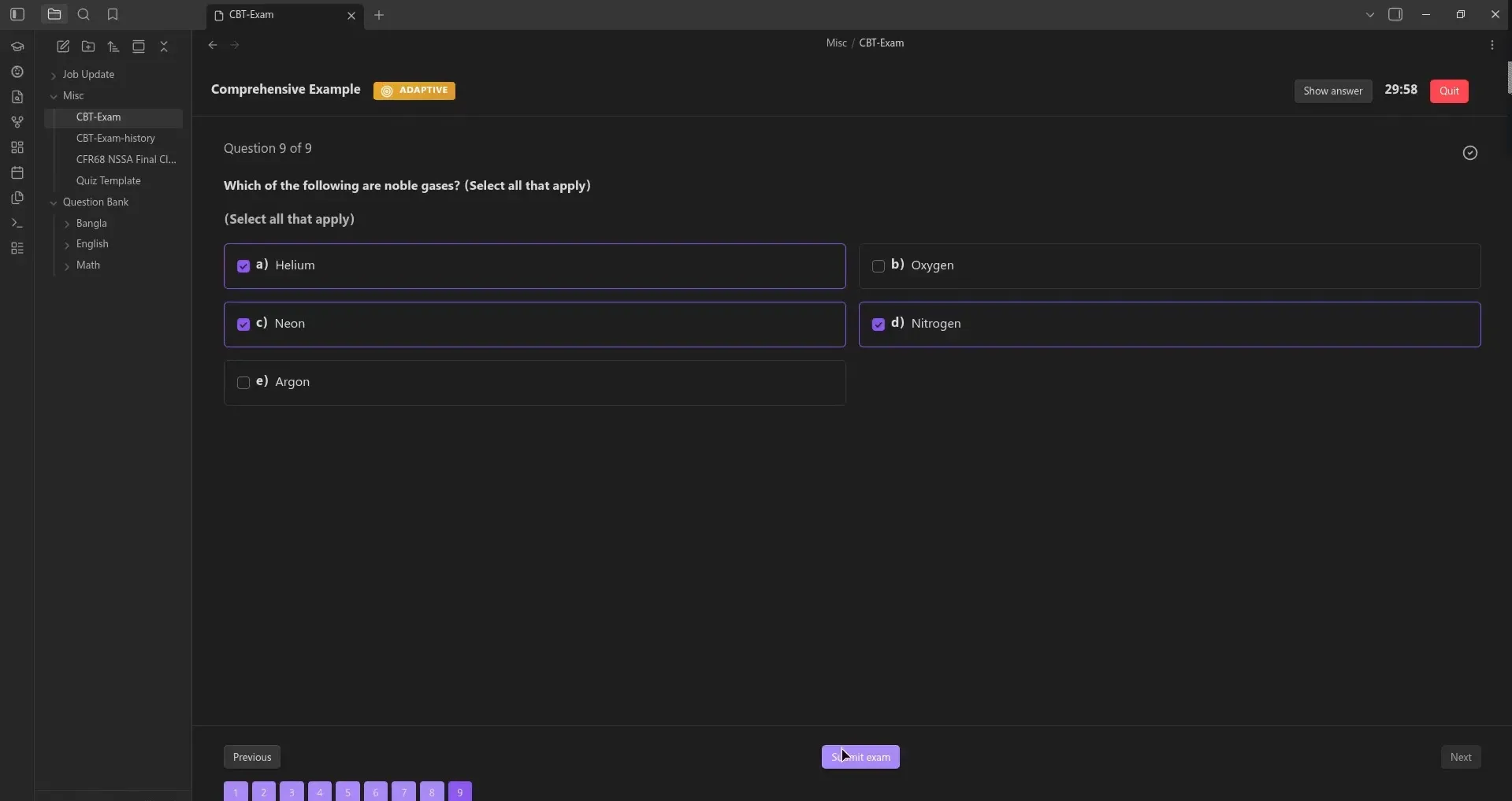Screen dimensions: 1512x801
Task: Click the Previous button
Action: (x=252, y=758)
